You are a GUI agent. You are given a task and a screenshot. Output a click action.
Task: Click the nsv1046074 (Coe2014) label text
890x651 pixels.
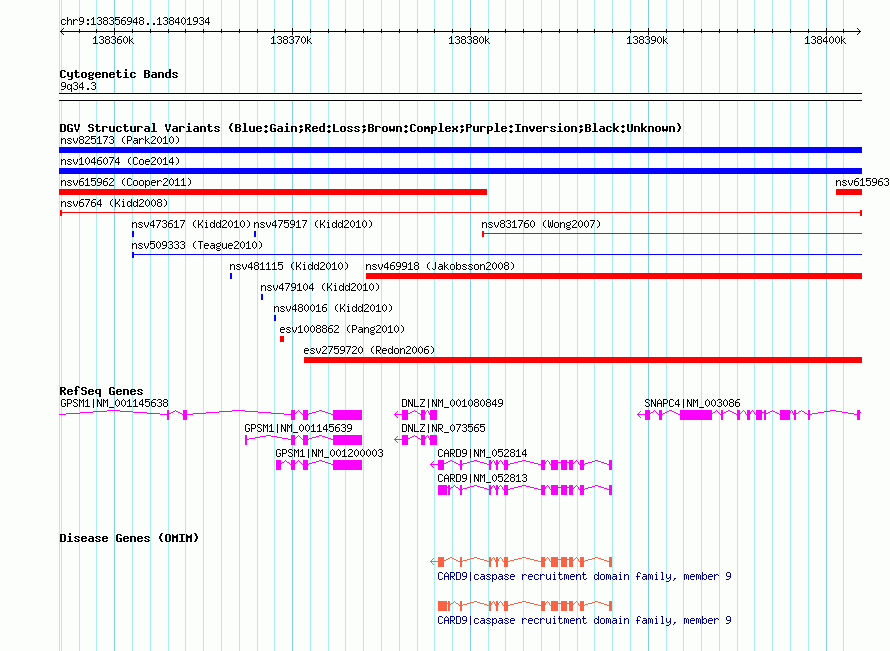pos(120,161)
